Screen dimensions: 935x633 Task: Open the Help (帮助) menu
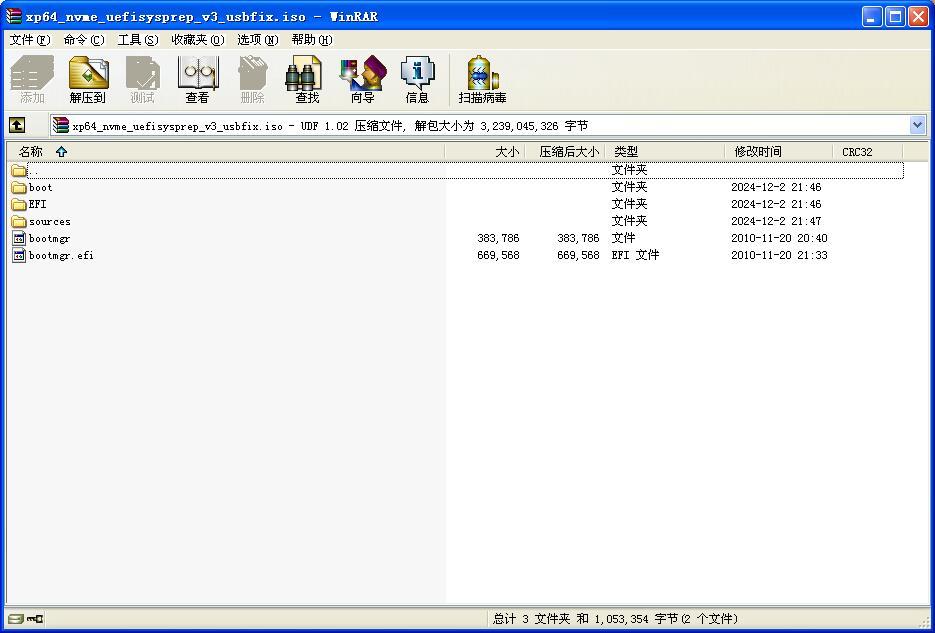(311, 40)
